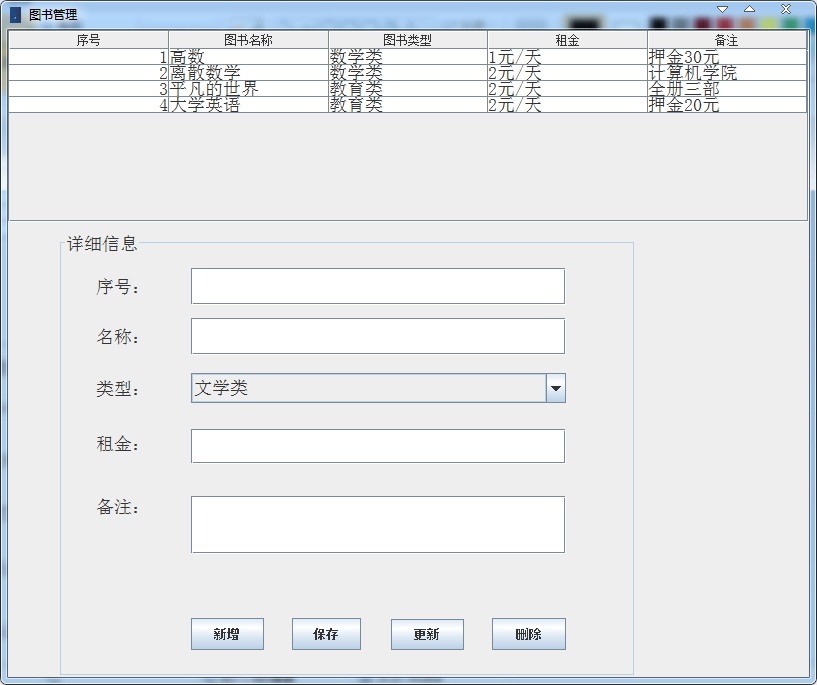The height and width of the screenshot is (685, 817).
Task: Pick the 大学英语 book entry
Action: 248,105
